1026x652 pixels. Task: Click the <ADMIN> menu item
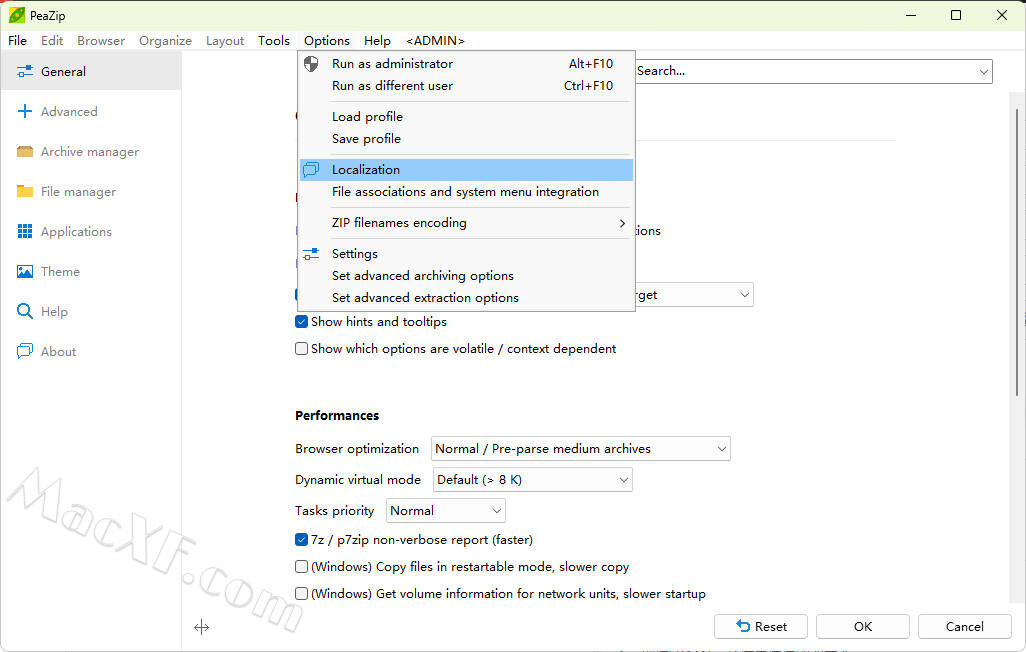435,41
